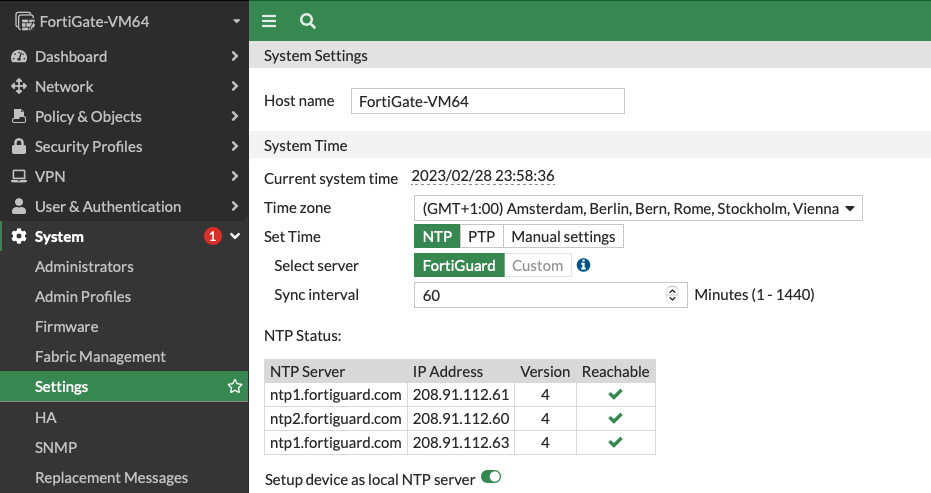
Task: Click the favorite star beside Settings
Action: pos(235,387)
